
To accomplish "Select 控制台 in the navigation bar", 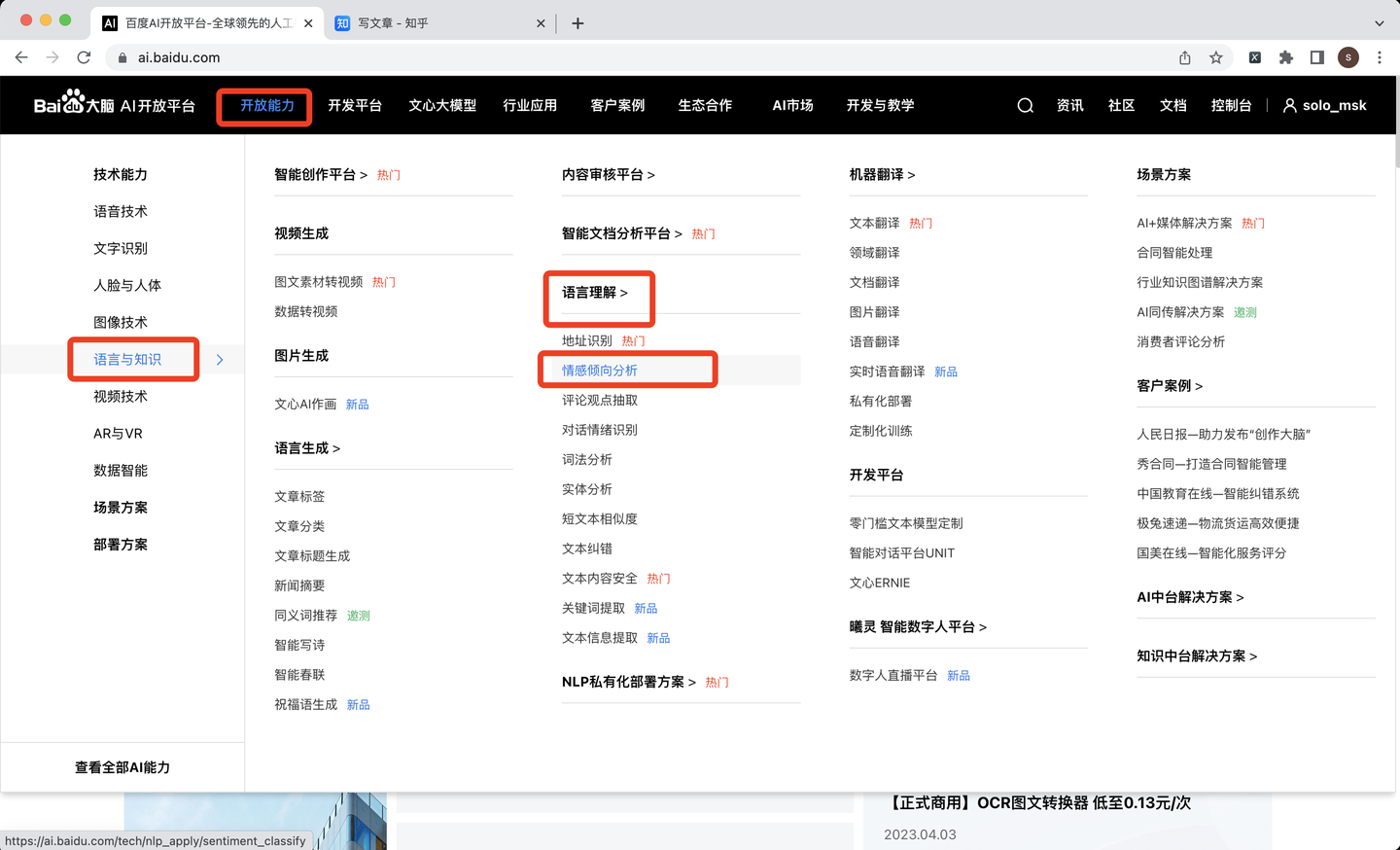I will 1231,105.
